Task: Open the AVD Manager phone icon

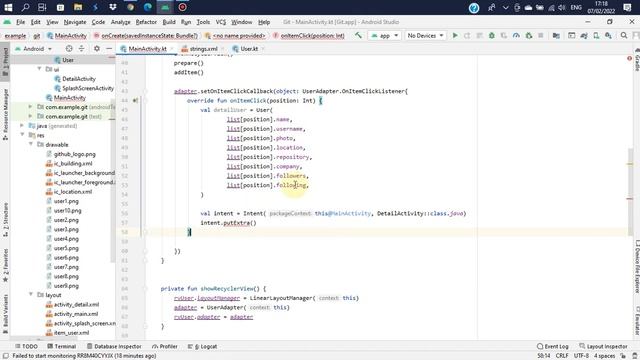Action: [x=596, y=36]
